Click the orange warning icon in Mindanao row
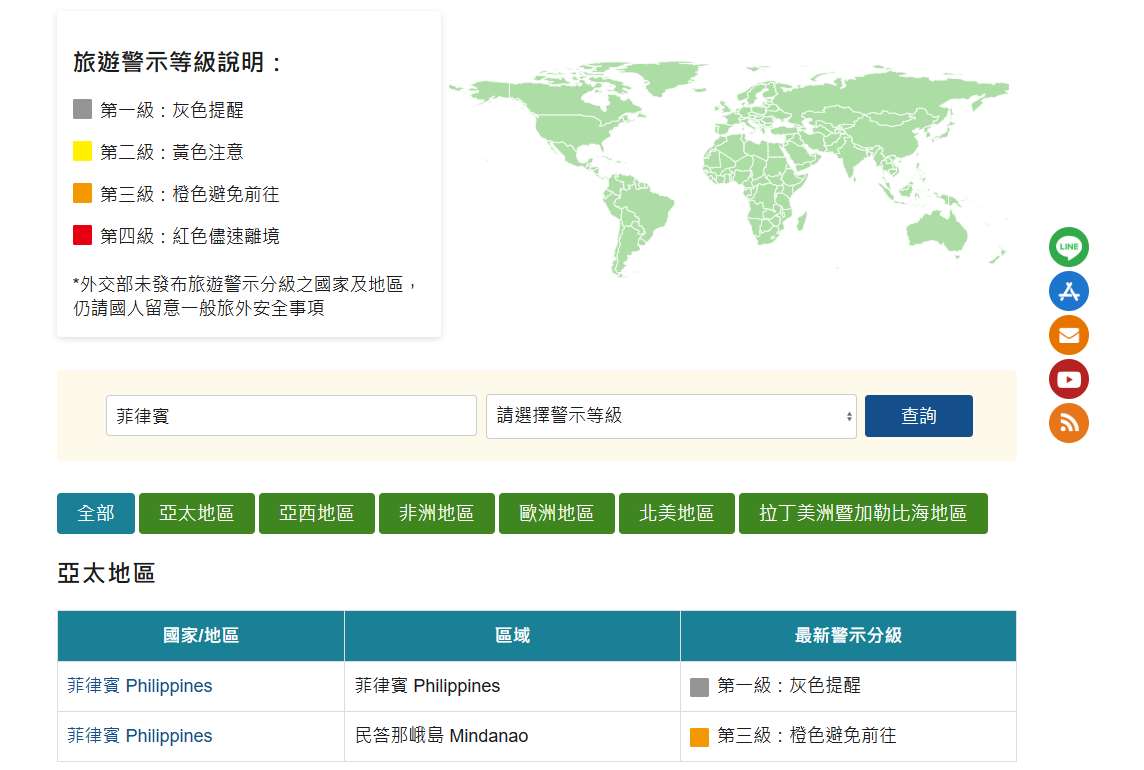 pyautogui.click(x=698, y=735)
